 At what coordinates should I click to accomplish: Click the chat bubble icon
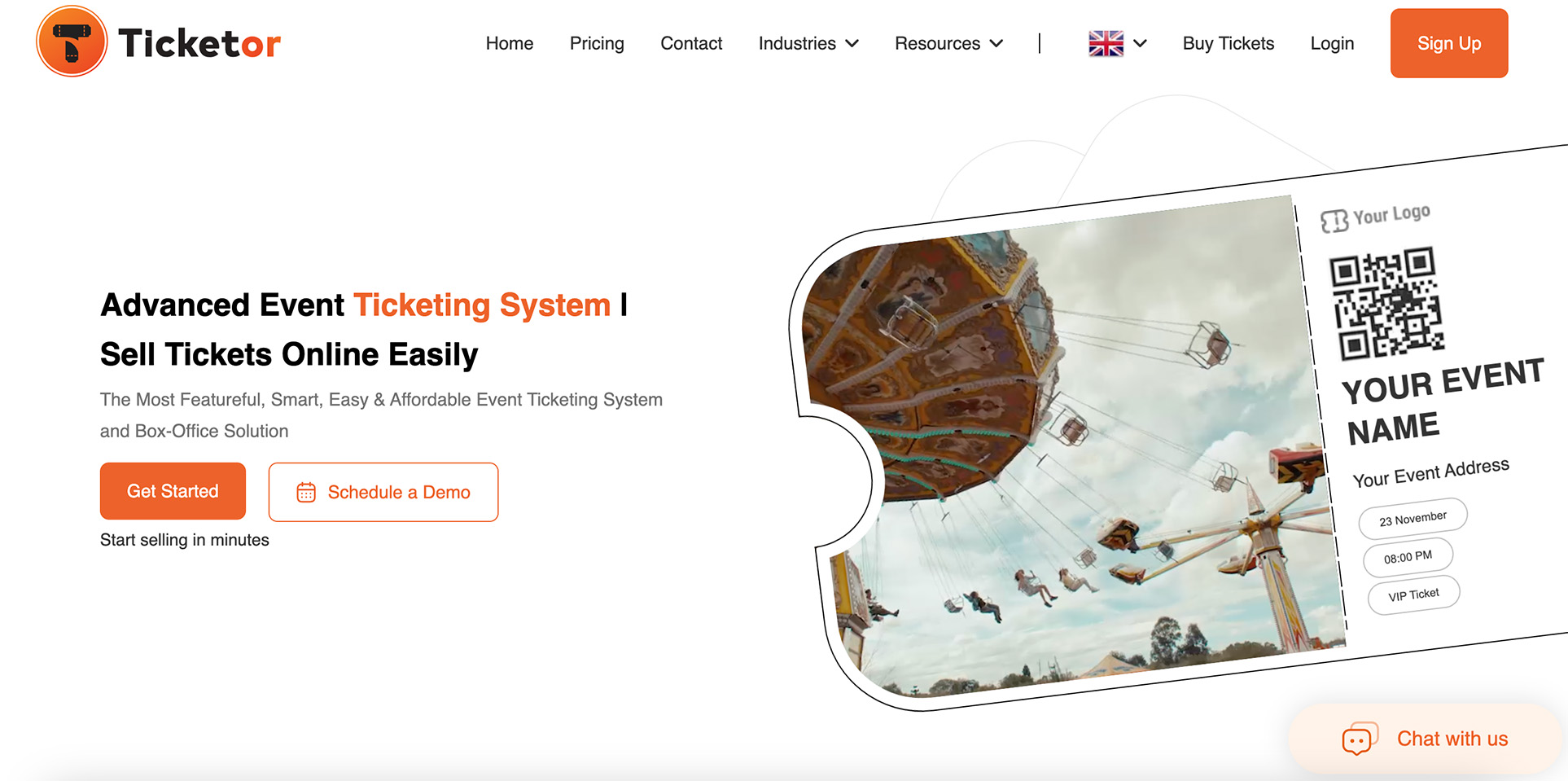[1360, 739]
